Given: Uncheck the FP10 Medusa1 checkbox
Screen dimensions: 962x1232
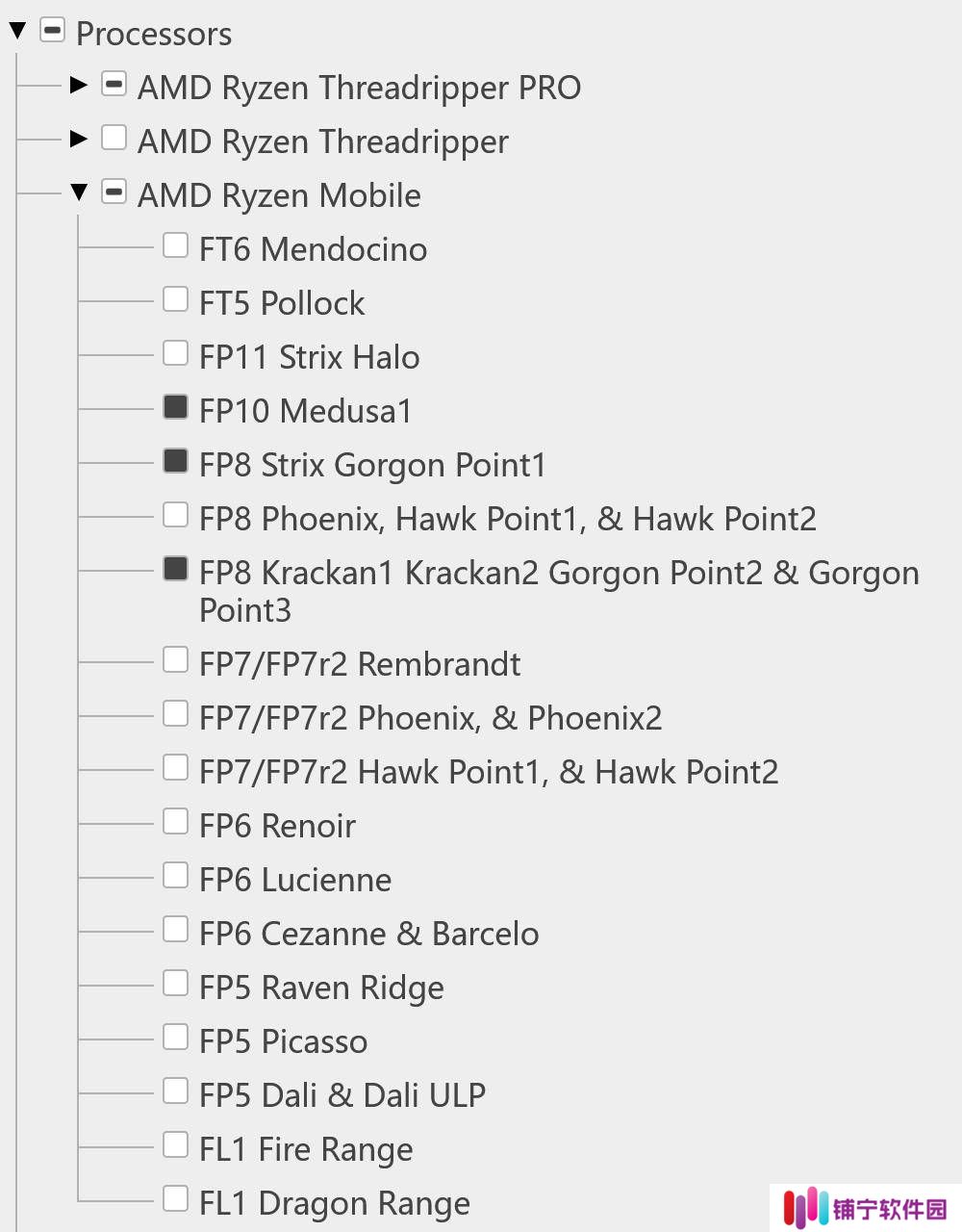Looking at the screenshot, I should point(175,407).
